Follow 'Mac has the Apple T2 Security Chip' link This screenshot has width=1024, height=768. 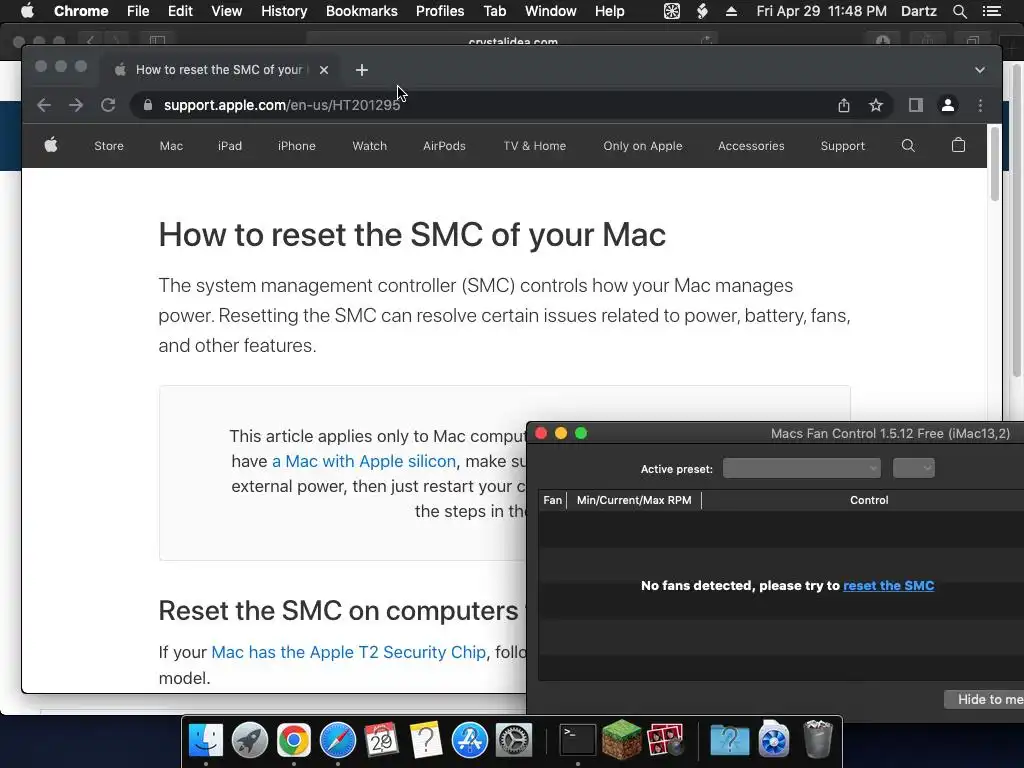[349, 652]
